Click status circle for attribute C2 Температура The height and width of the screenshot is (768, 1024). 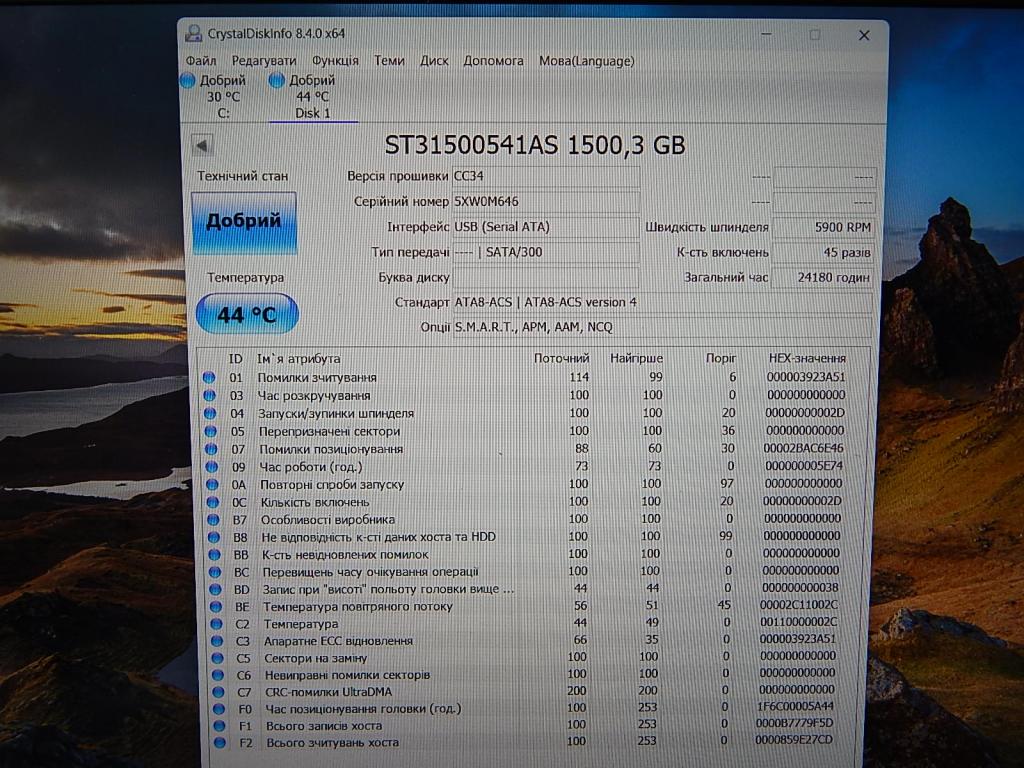click(x=213, y=623)
